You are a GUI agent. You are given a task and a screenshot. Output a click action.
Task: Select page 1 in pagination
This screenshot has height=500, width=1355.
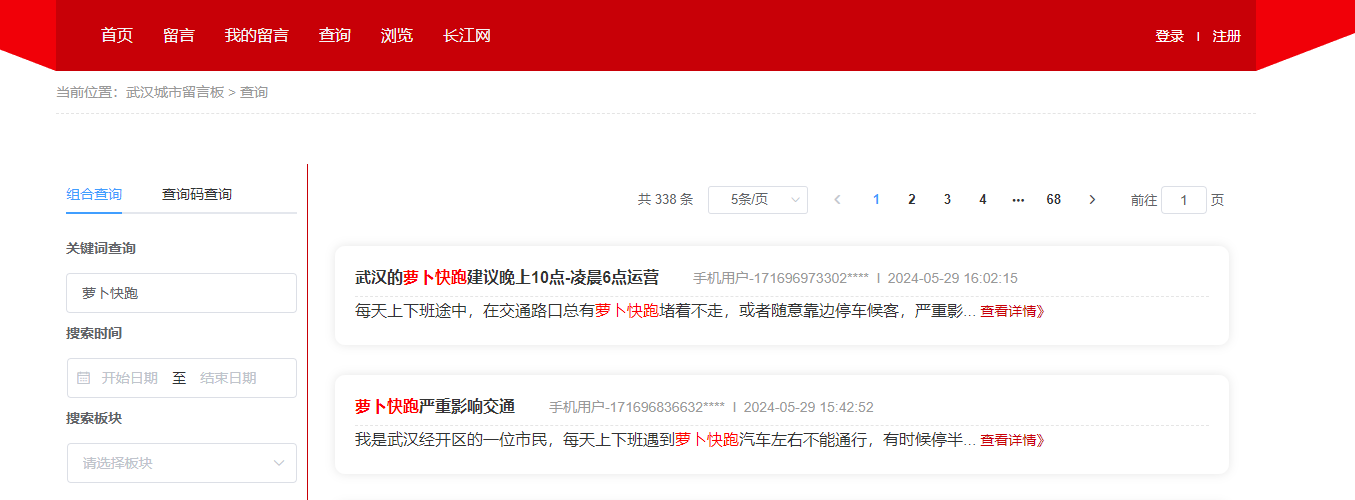(876, 200)
